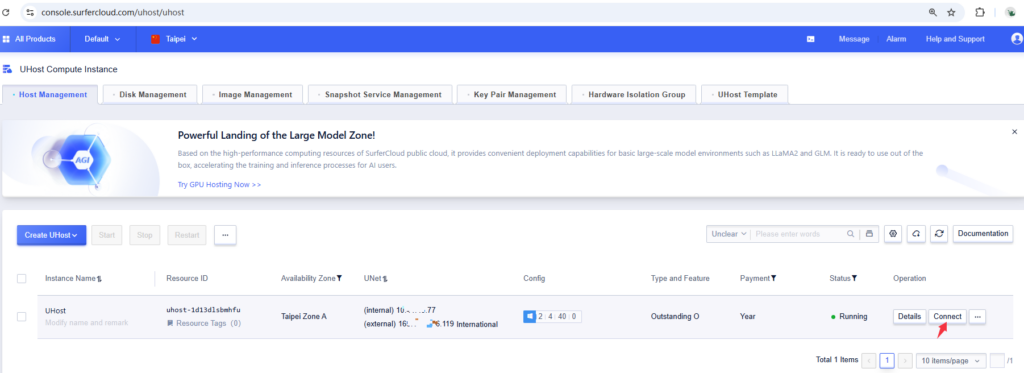
Task: Sort the UNet column
Action: (x=385, y=279)
